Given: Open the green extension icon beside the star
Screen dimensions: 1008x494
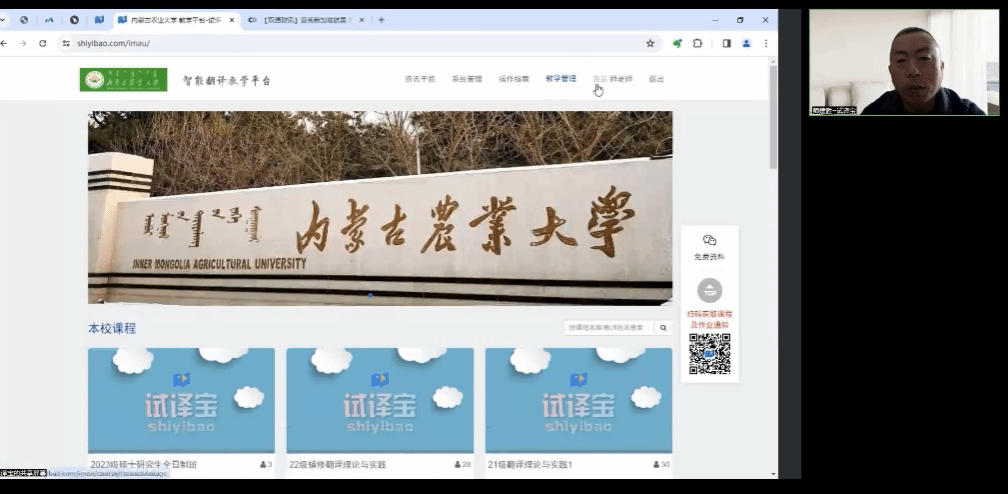Looking at the screenshot, I should (677, 43).
